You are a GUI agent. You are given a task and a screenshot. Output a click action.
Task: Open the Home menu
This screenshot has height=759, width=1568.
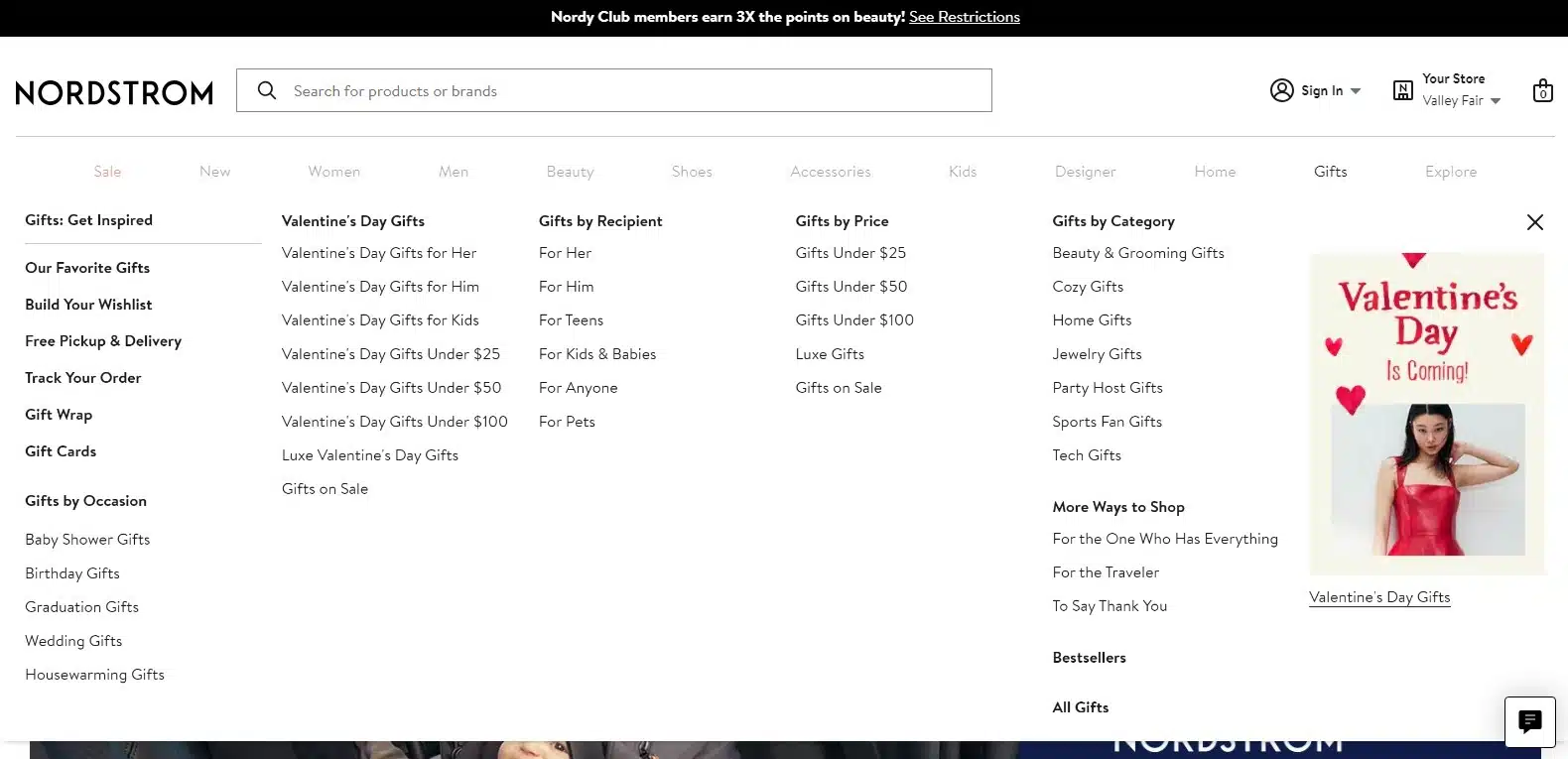(1215, 172)
